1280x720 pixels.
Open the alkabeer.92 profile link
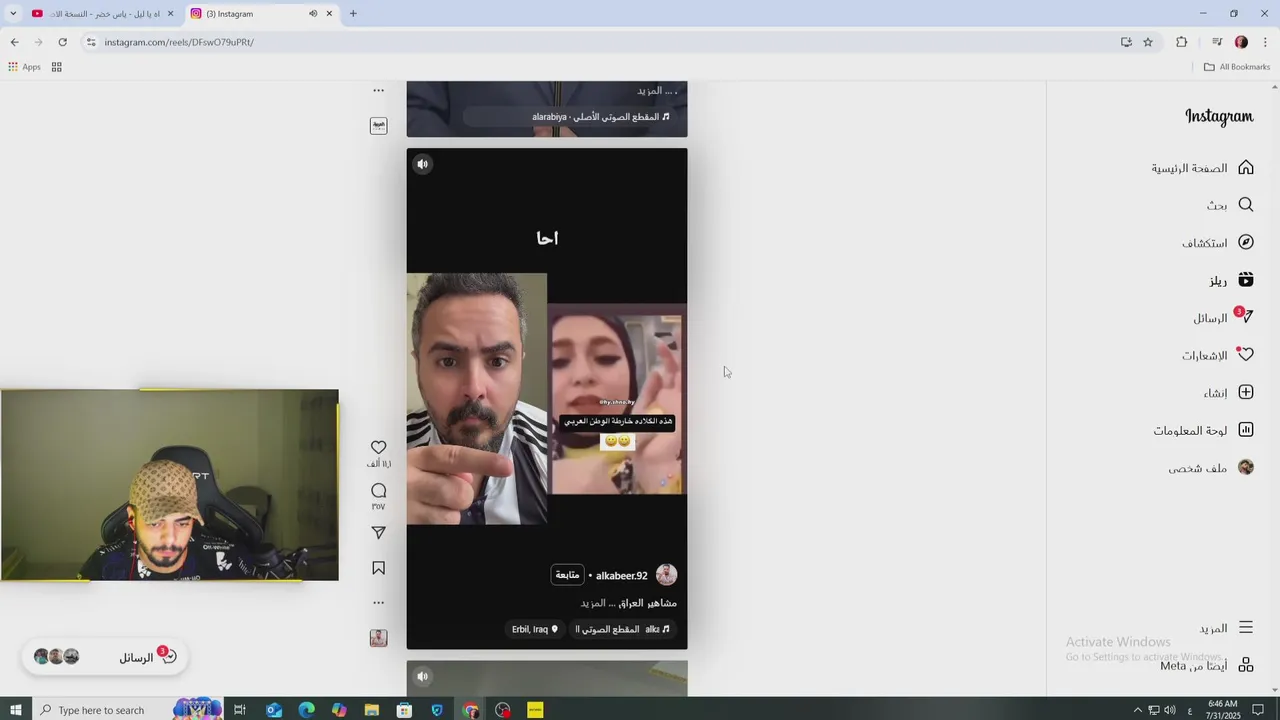(x=622, y=575)
